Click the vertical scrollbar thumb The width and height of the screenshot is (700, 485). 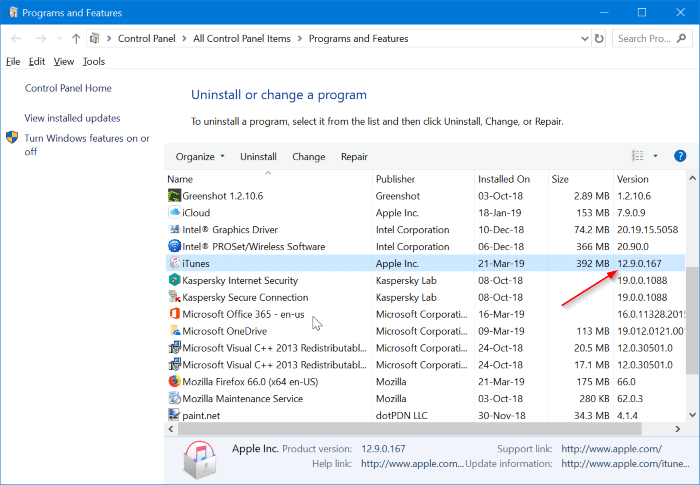pos(692,320)
